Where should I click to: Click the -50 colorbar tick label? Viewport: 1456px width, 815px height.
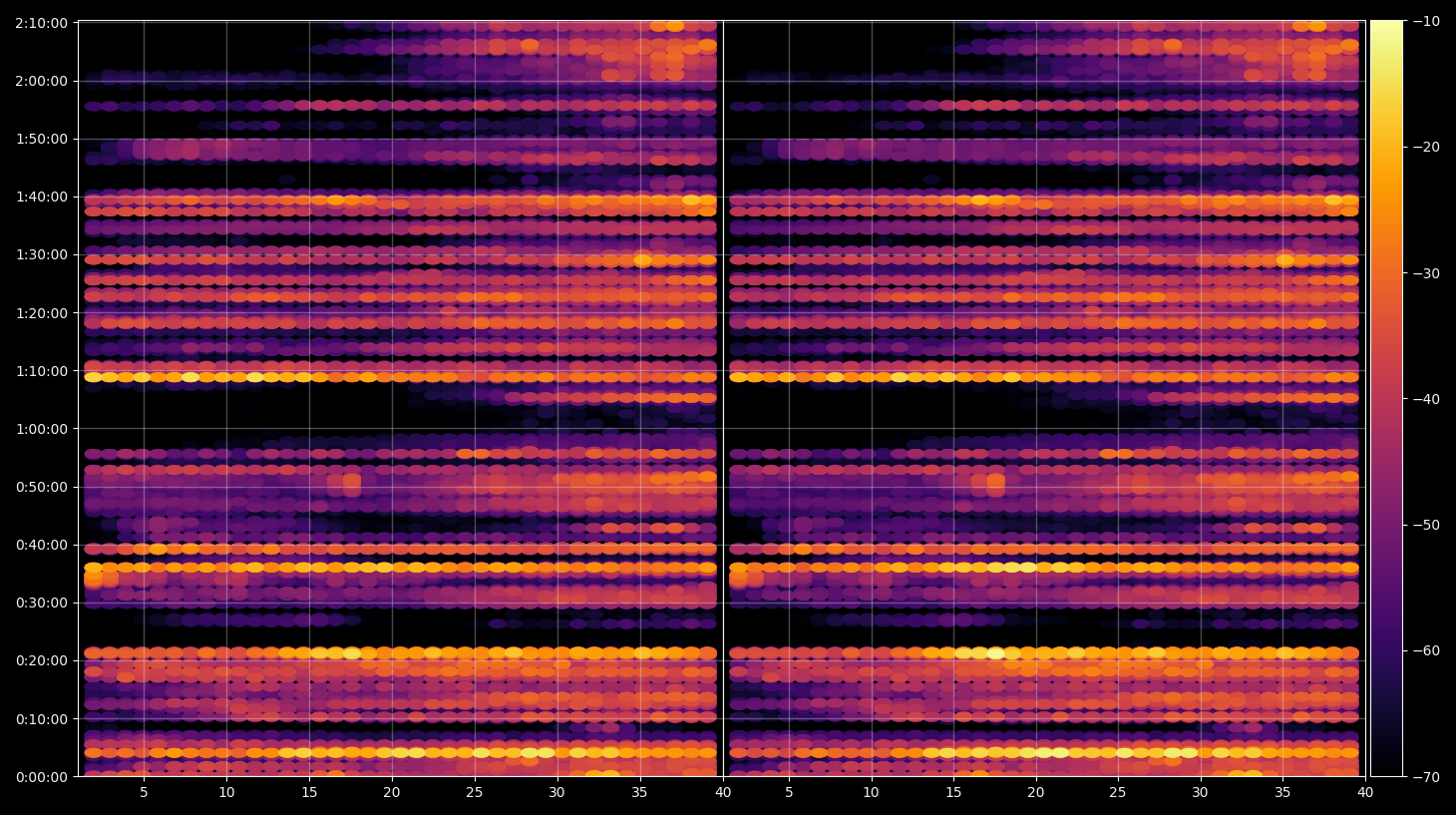click(x=1426, y=525)
